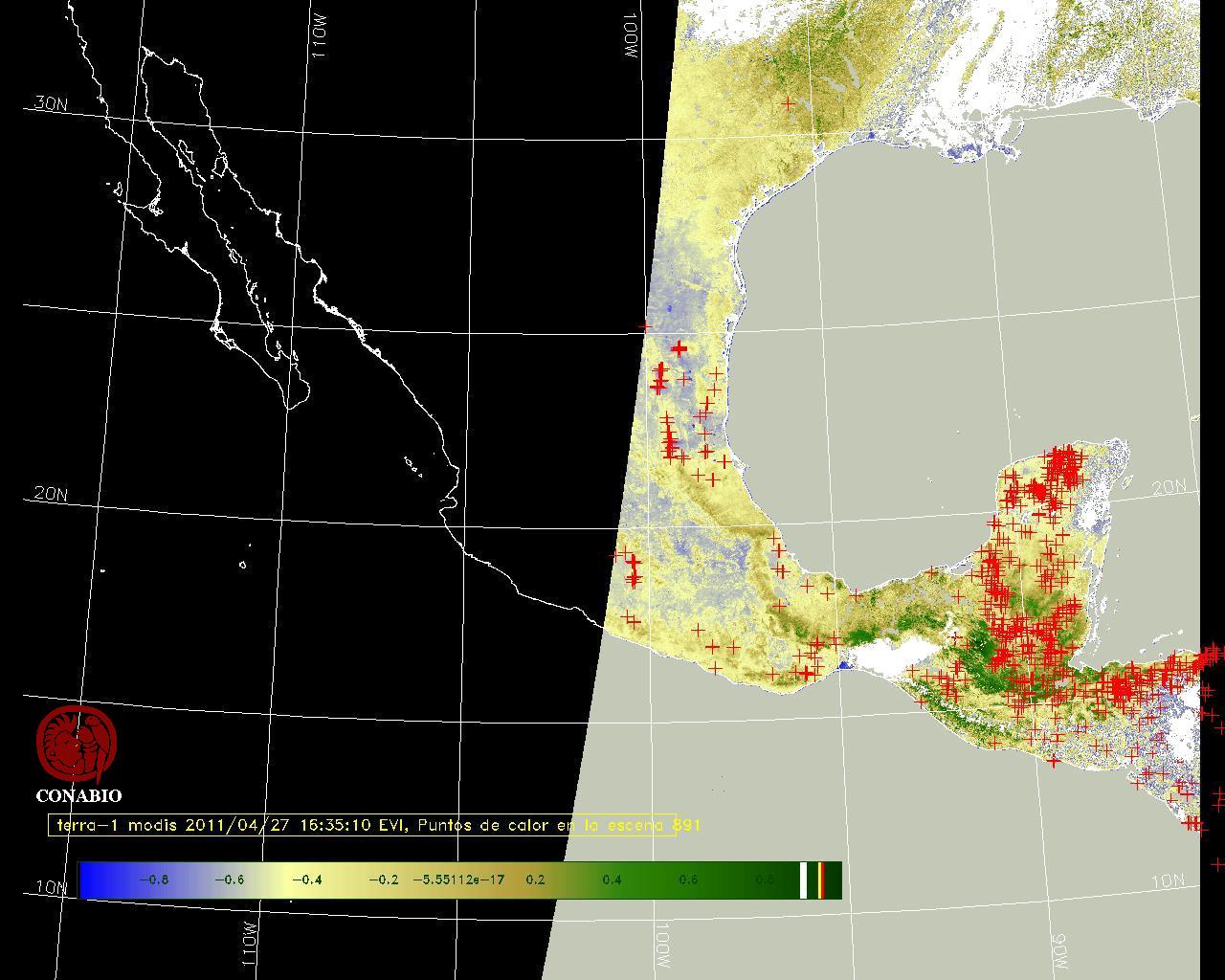
Task: Click the -0.4 value on the color scale
Action: click(306, 880)
